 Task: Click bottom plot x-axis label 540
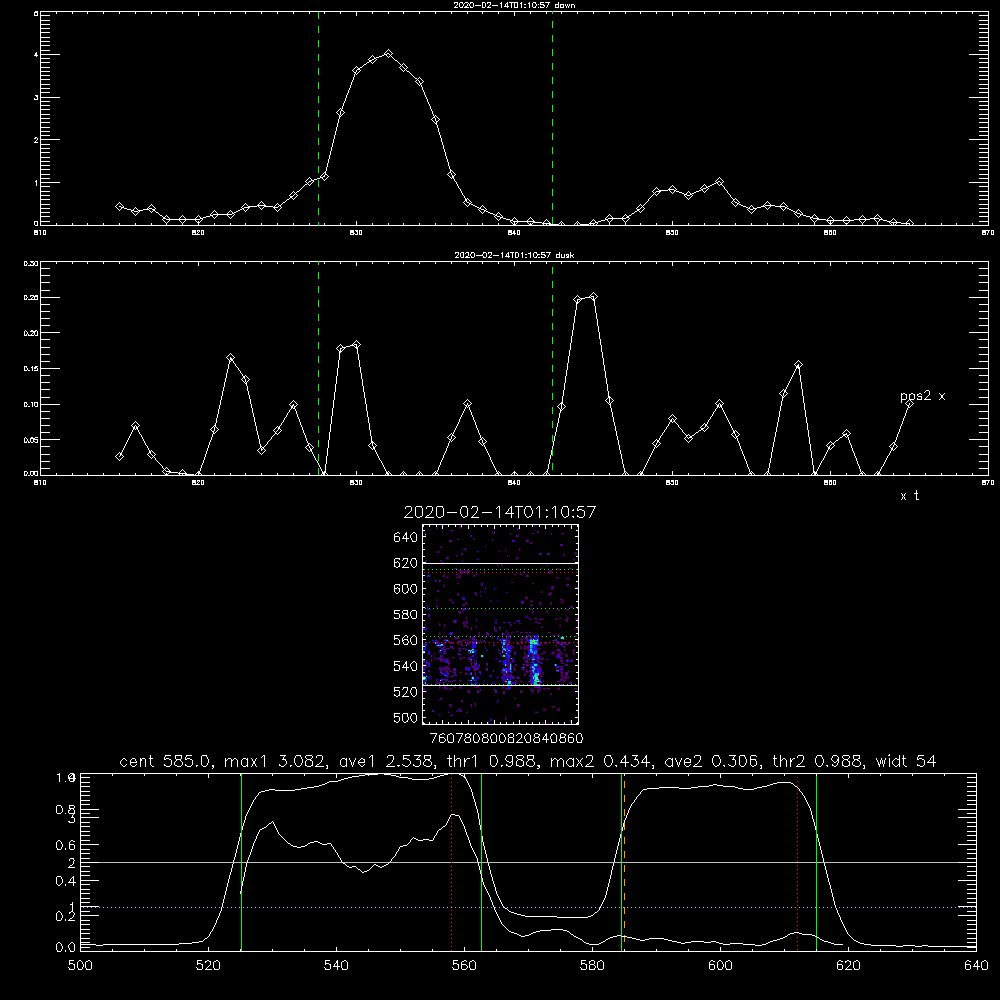click(x=336, y=966)
